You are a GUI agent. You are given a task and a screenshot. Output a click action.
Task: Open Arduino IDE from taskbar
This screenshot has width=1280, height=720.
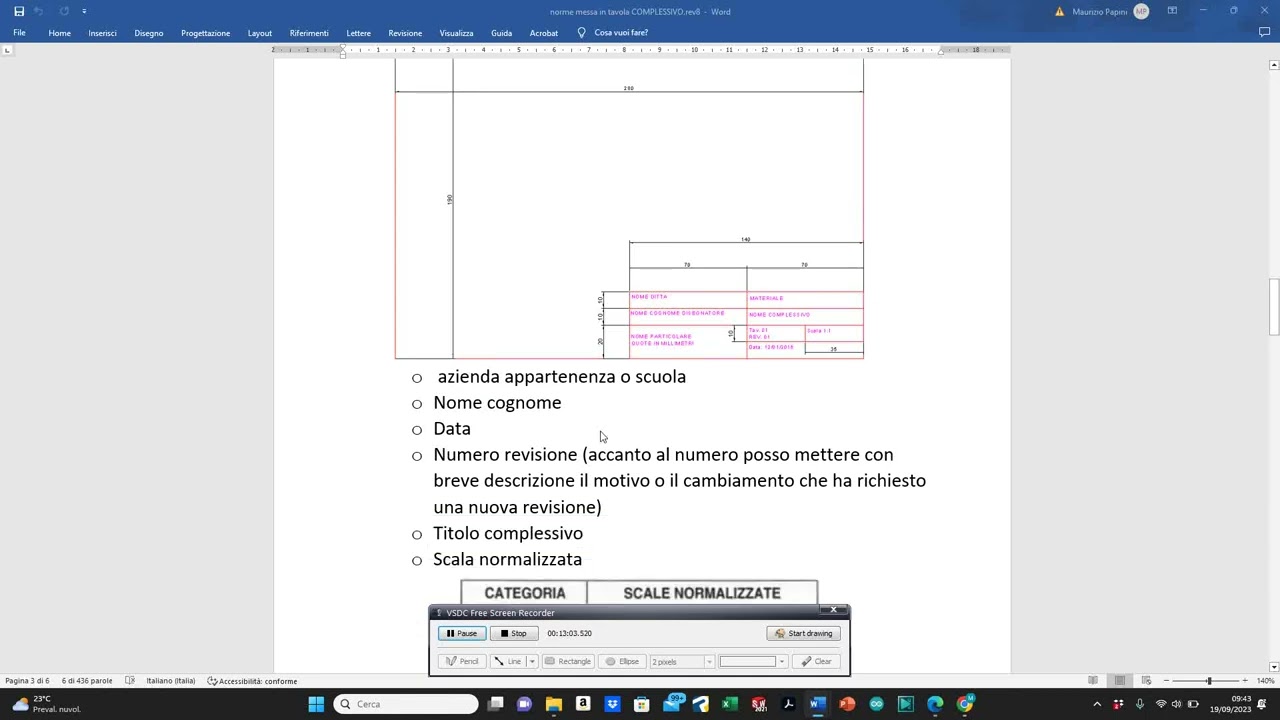(x=876, y=704)
